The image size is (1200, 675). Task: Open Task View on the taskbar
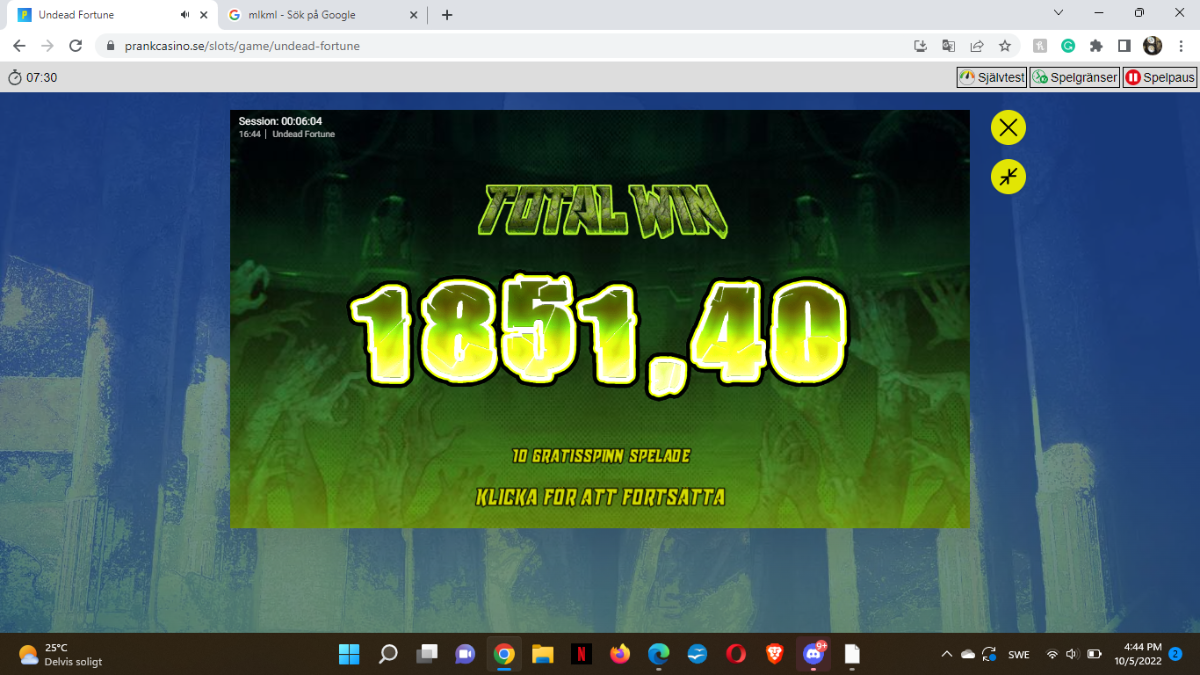(x=427, y=654)
